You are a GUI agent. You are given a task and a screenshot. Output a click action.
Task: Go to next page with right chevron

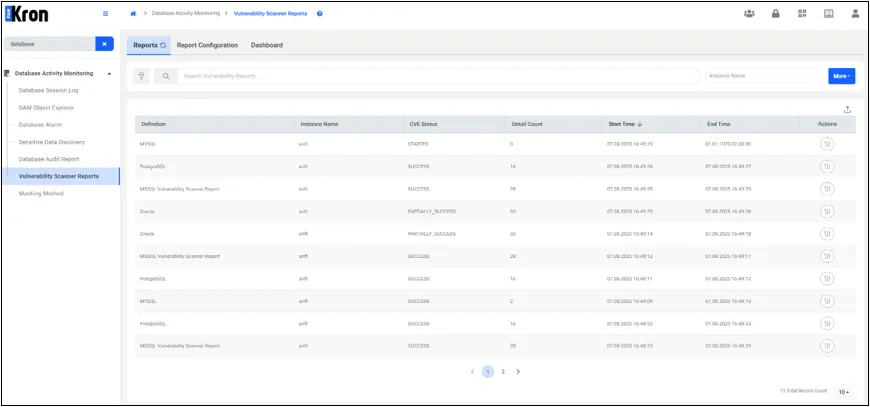pos(518,372)
